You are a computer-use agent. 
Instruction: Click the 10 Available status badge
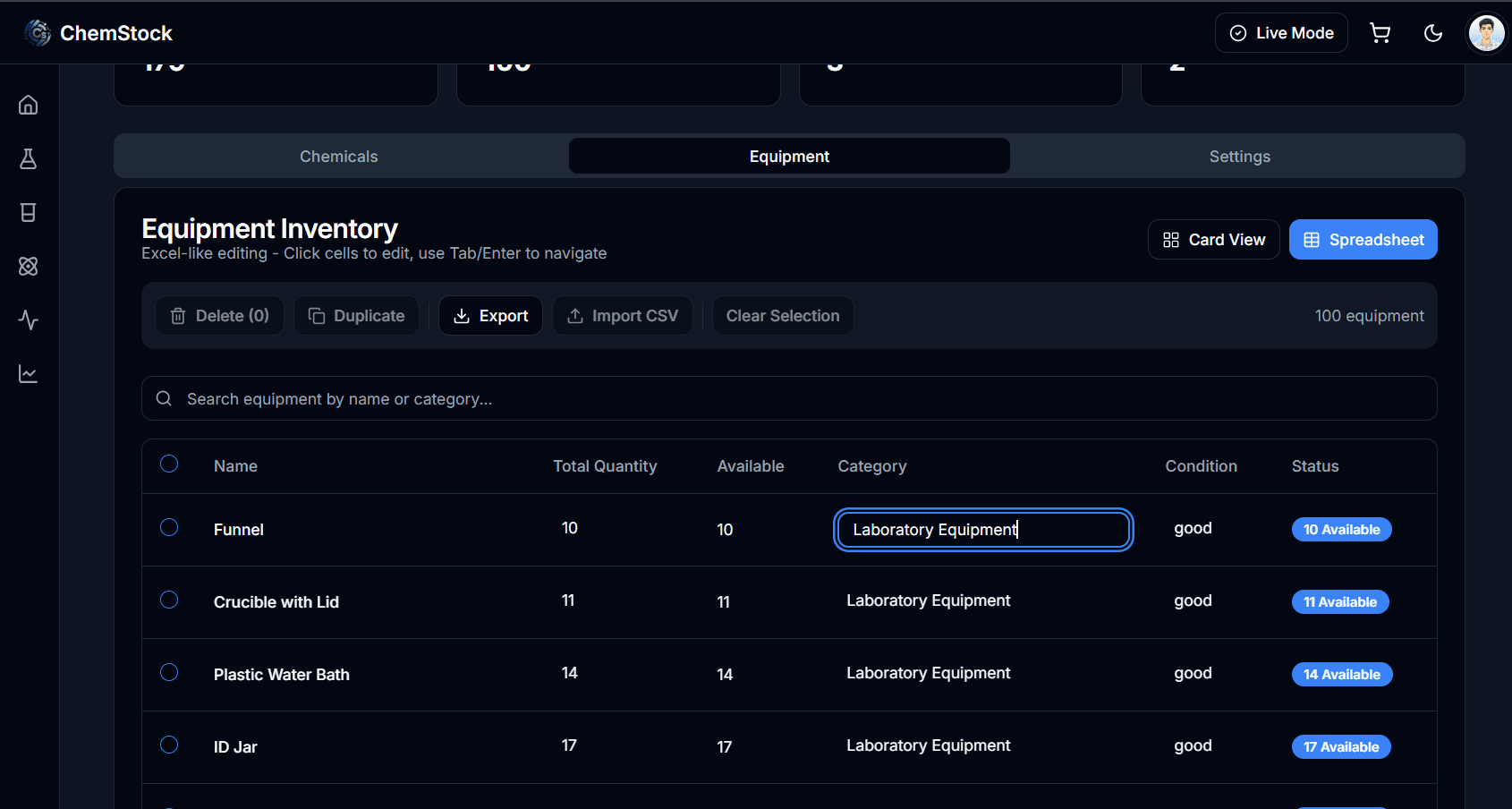[1341, 530]
